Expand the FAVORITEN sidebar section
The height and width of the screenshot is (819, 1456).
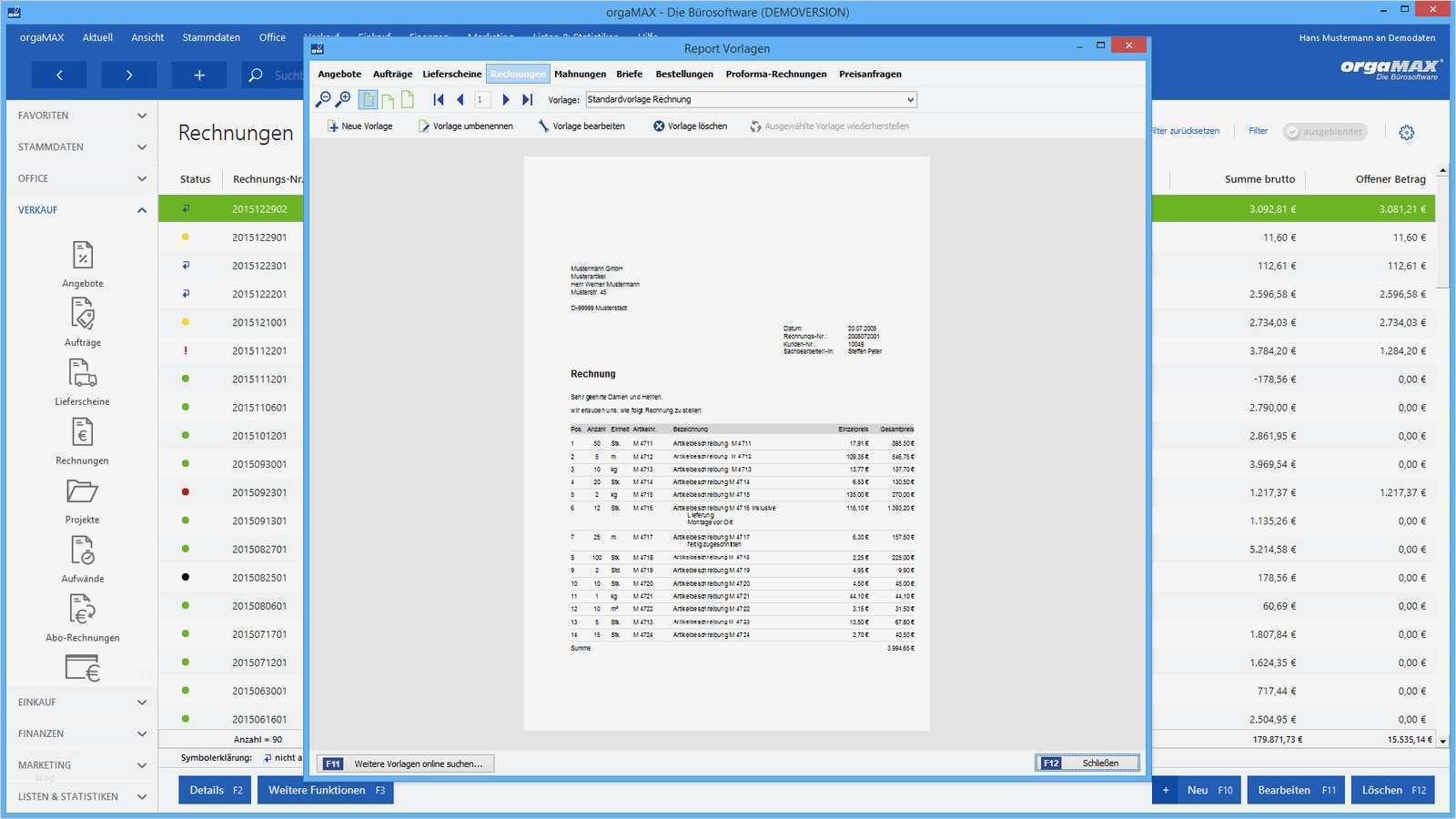(82, 116)
